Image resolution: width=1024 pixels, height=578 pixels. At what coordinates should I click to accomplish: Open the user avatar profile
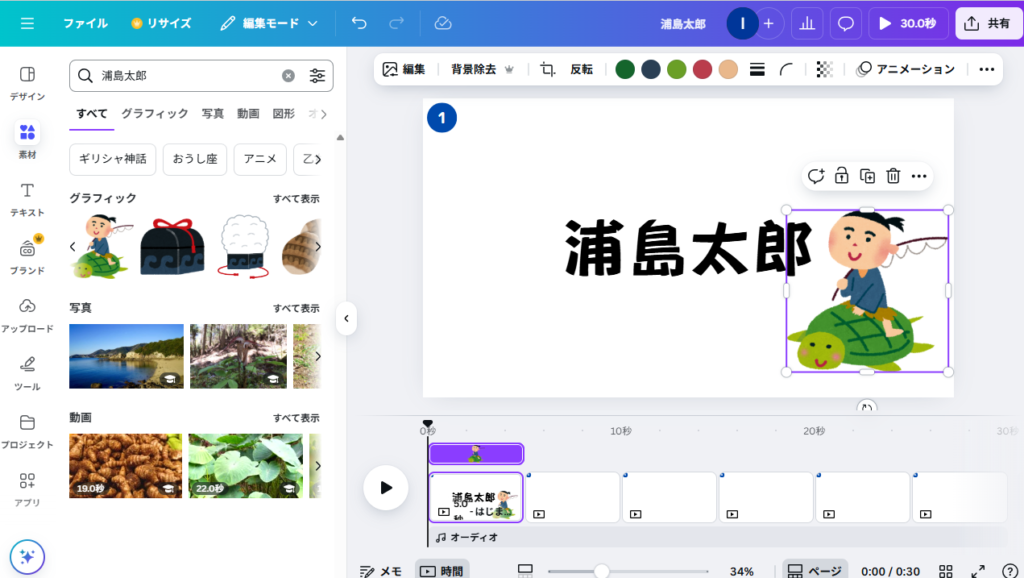pos(742,24)
